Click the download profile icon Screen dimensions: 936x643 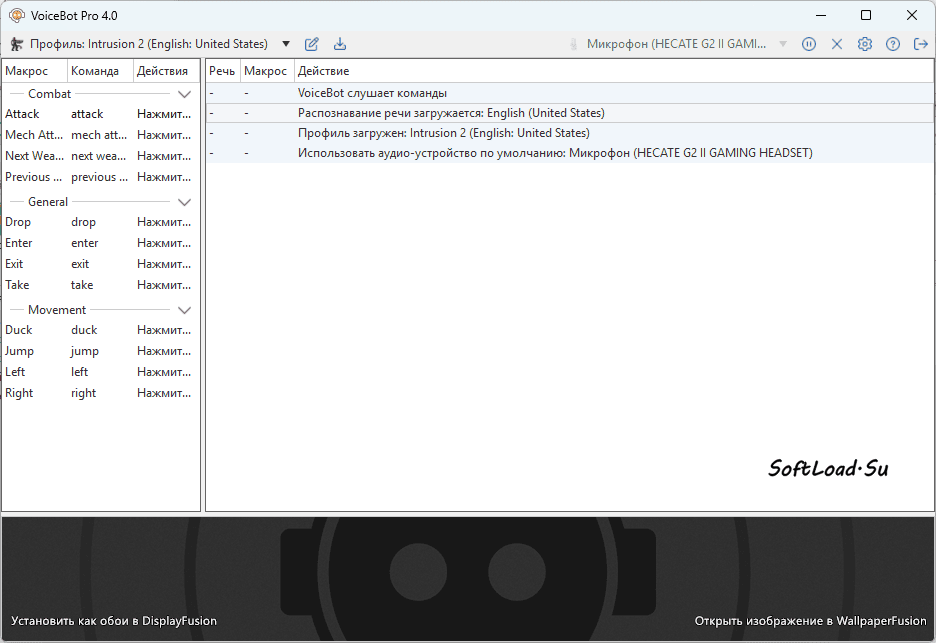340,44
